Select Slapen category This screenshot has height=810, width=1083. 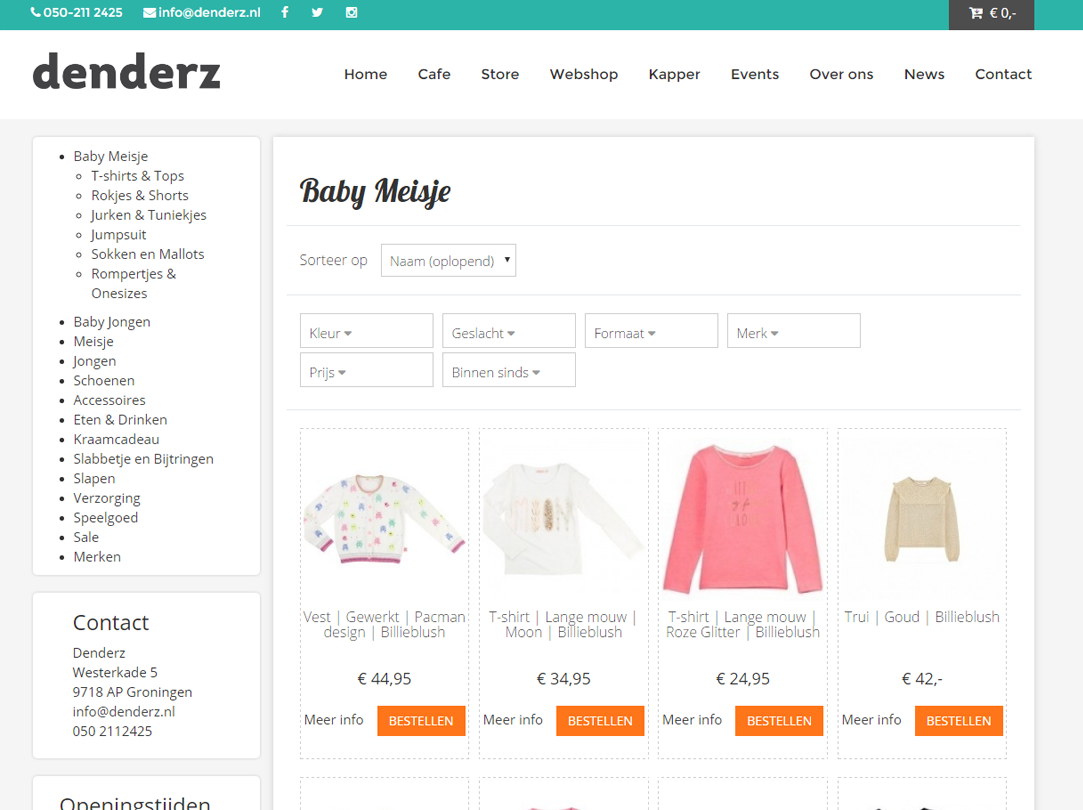tap(95, 479)
